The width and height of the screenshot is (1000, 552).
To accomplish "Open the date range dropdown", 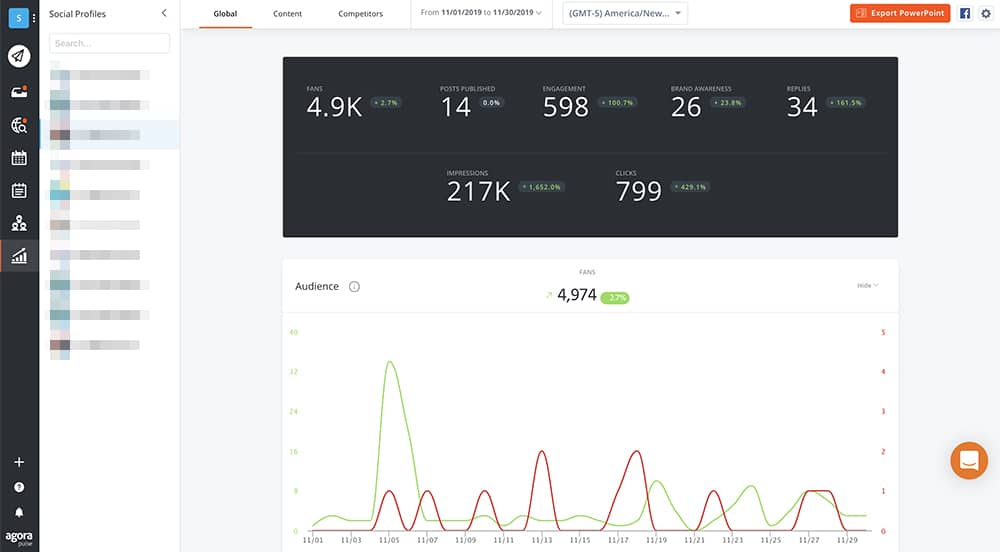I will [x=481, y=13].
